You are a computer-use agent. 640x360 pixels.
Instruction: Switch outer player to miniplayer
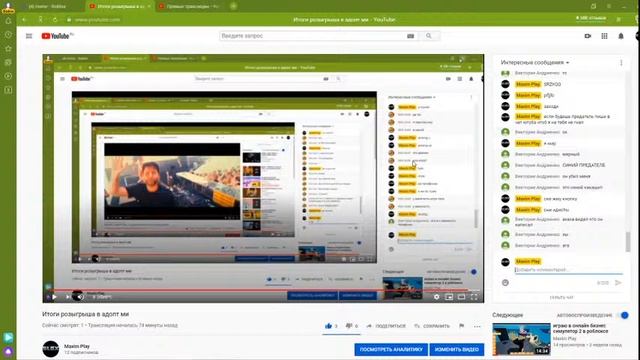coord(449,297)
